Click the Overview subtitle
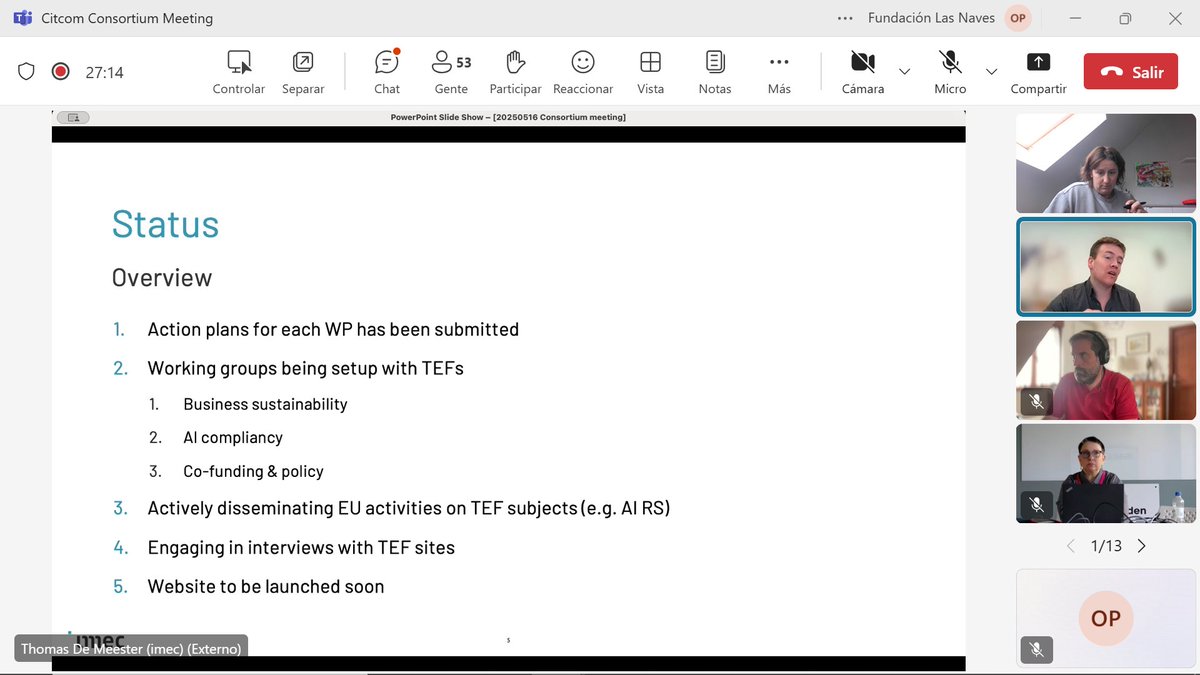This screenshot has width=1200, height=675. click(162, 277)
